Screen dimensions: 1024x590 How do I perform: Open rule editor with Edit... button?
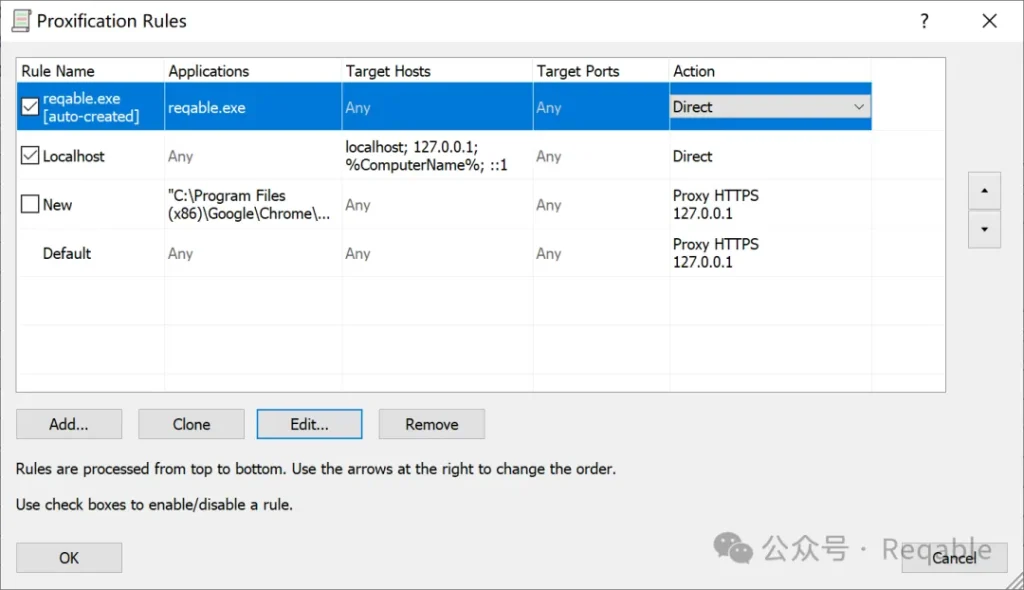coord(309,424)
